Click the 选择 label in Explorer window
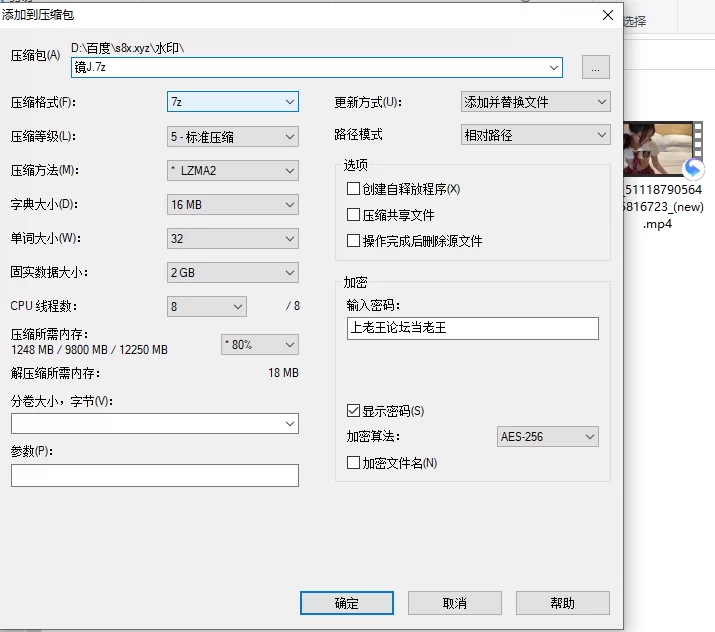Image resolution: width=715 pixels, height=632 pixels. click(634, 21)
